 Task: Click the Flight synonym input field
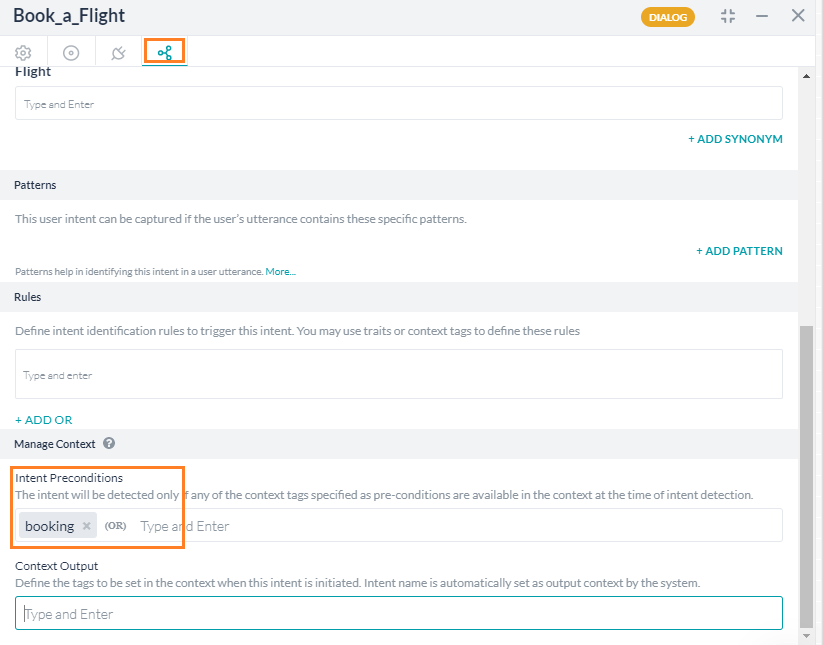[x=398, y=104]
